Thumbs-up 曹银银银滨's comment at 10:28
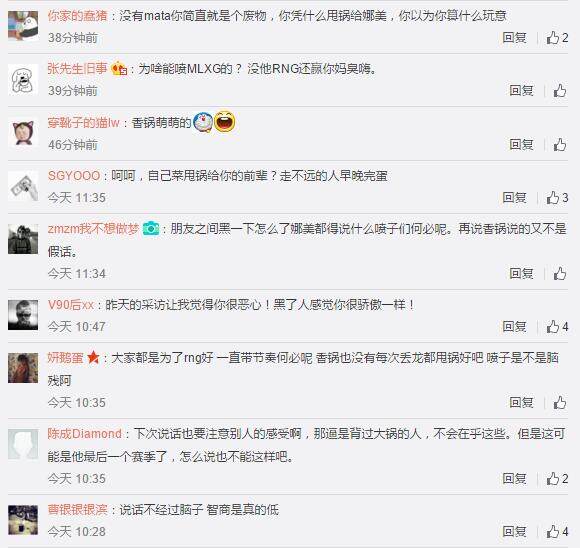The height and width of the screenshot is (548, 580). 557,532
